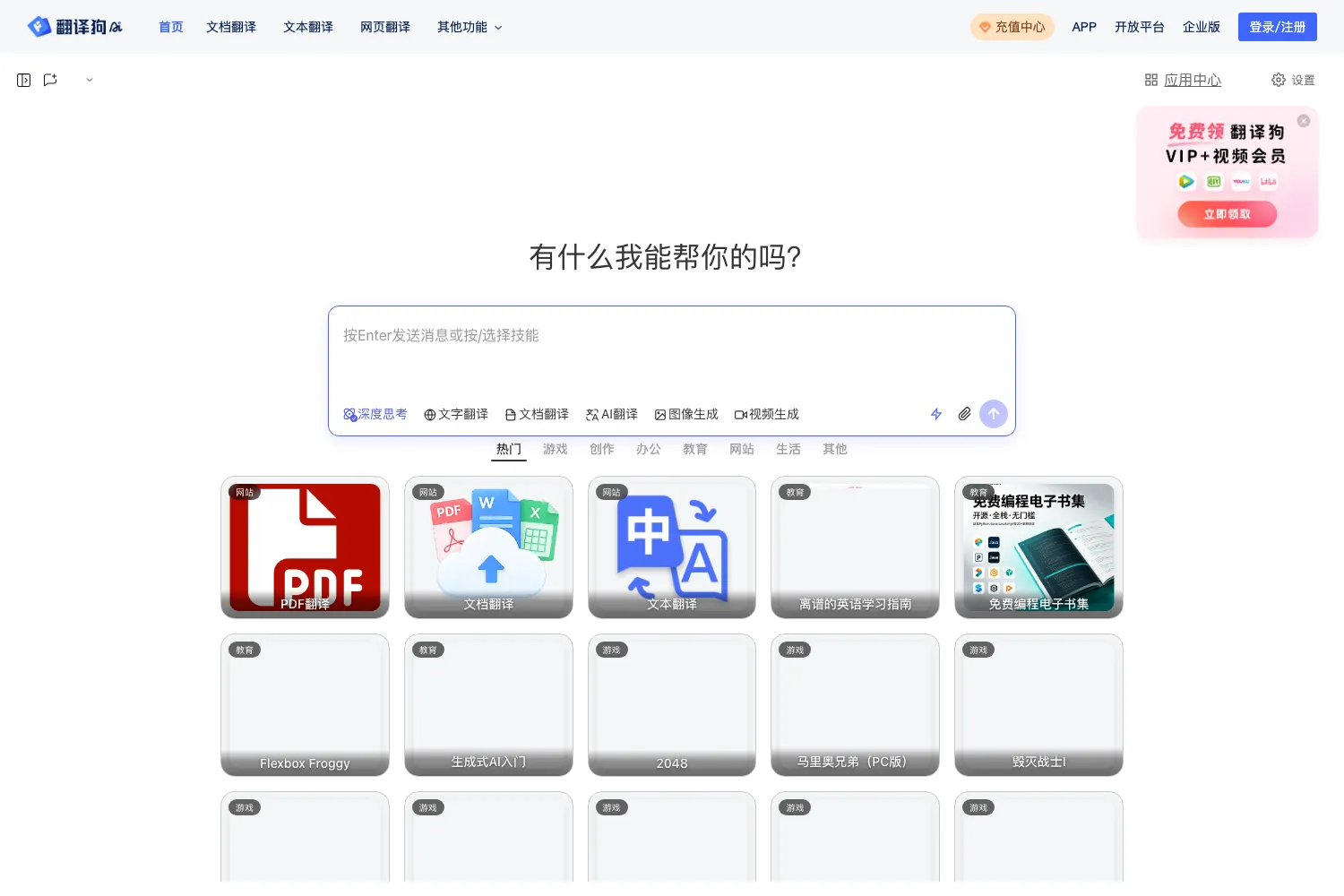Select 文档翻译 skill in input toolbar

click(x=537, y=414)
